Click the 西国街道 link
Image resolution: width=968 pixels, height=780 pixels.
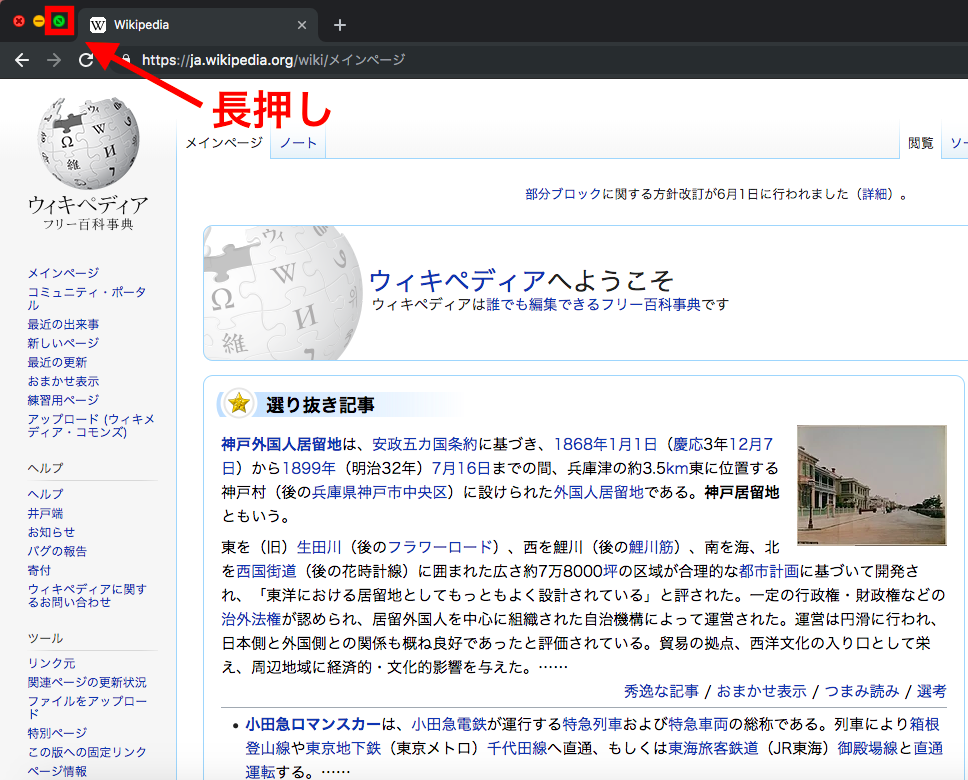tap(267, 571)
